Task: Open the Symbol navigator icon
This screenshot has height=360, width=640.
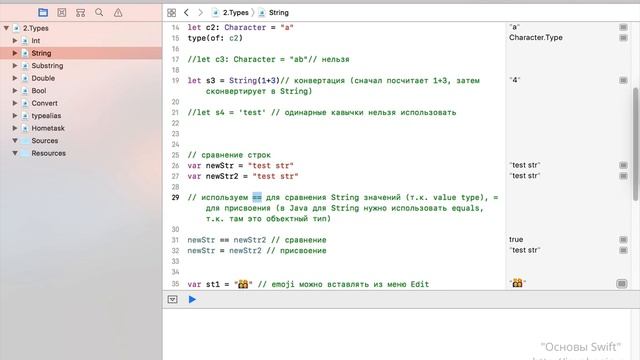Action: (80, 13)
